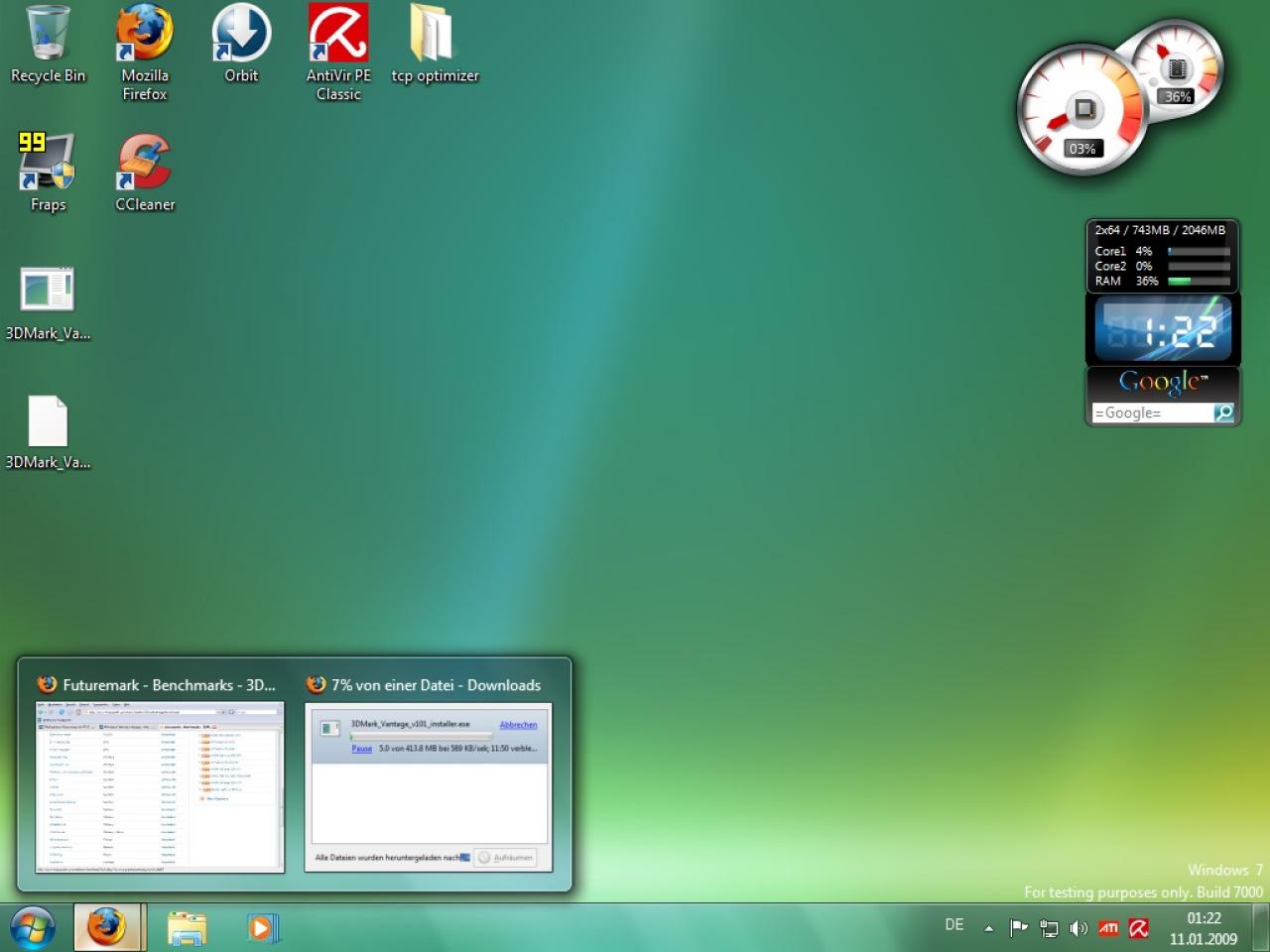
Task: Select the blank 3DMark_Va file icon
Action: [x=48, y=431]
